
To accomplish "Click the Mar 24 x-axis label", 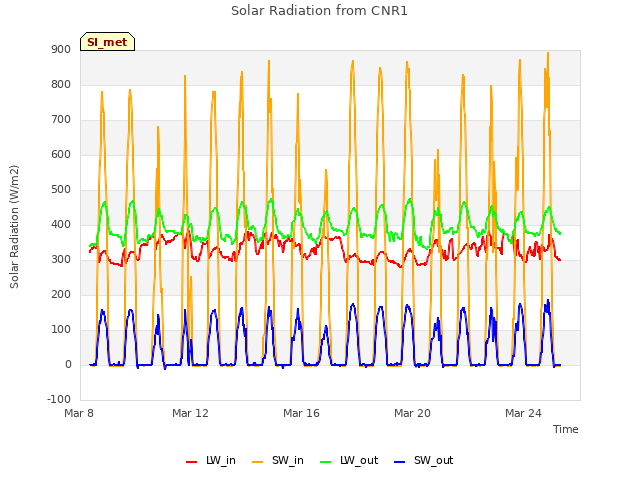I will (x=523, y=413).
